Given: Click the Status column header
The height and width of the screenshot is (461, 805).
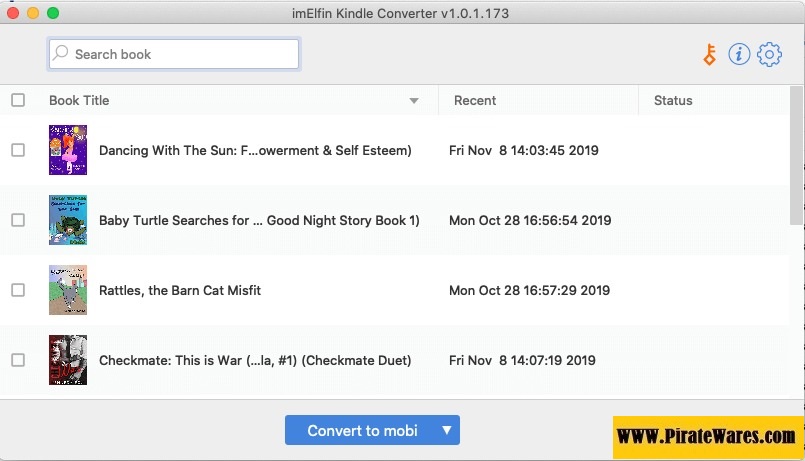Looking at the screenshot, I should pyautogui.click(x=673, y=100).
